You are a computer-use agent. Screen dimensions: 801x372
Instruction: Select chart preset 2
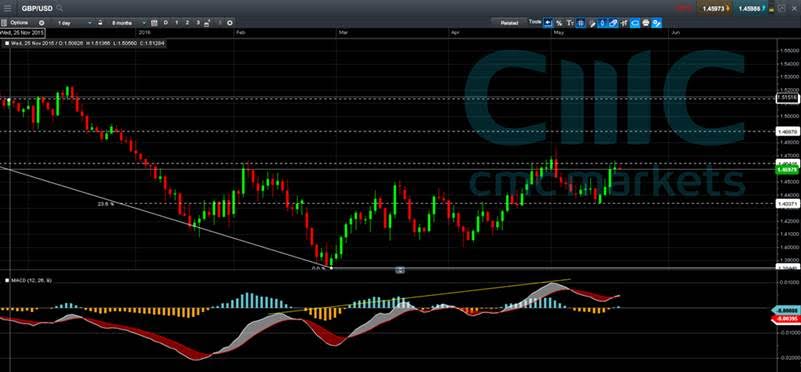[x=187, y=23]
